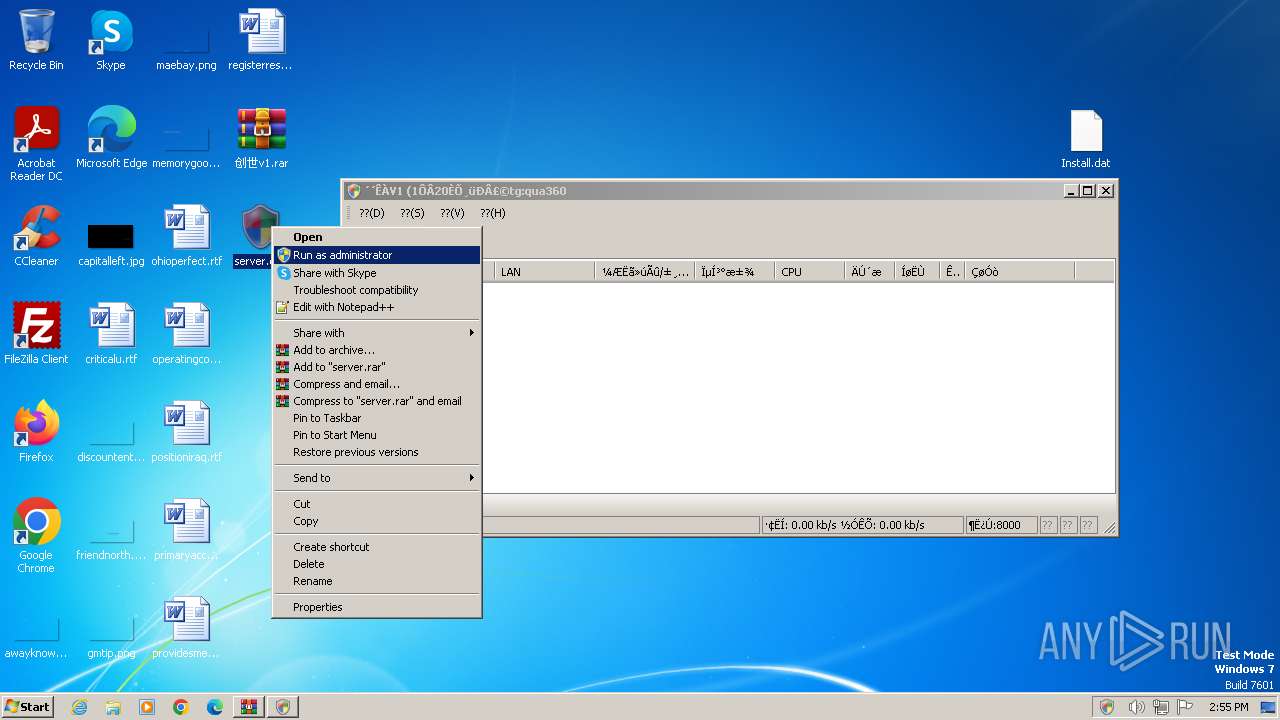Select providesme document icon
The image size is (1280, 720).
pyautogui.click(x=186, y=620)
